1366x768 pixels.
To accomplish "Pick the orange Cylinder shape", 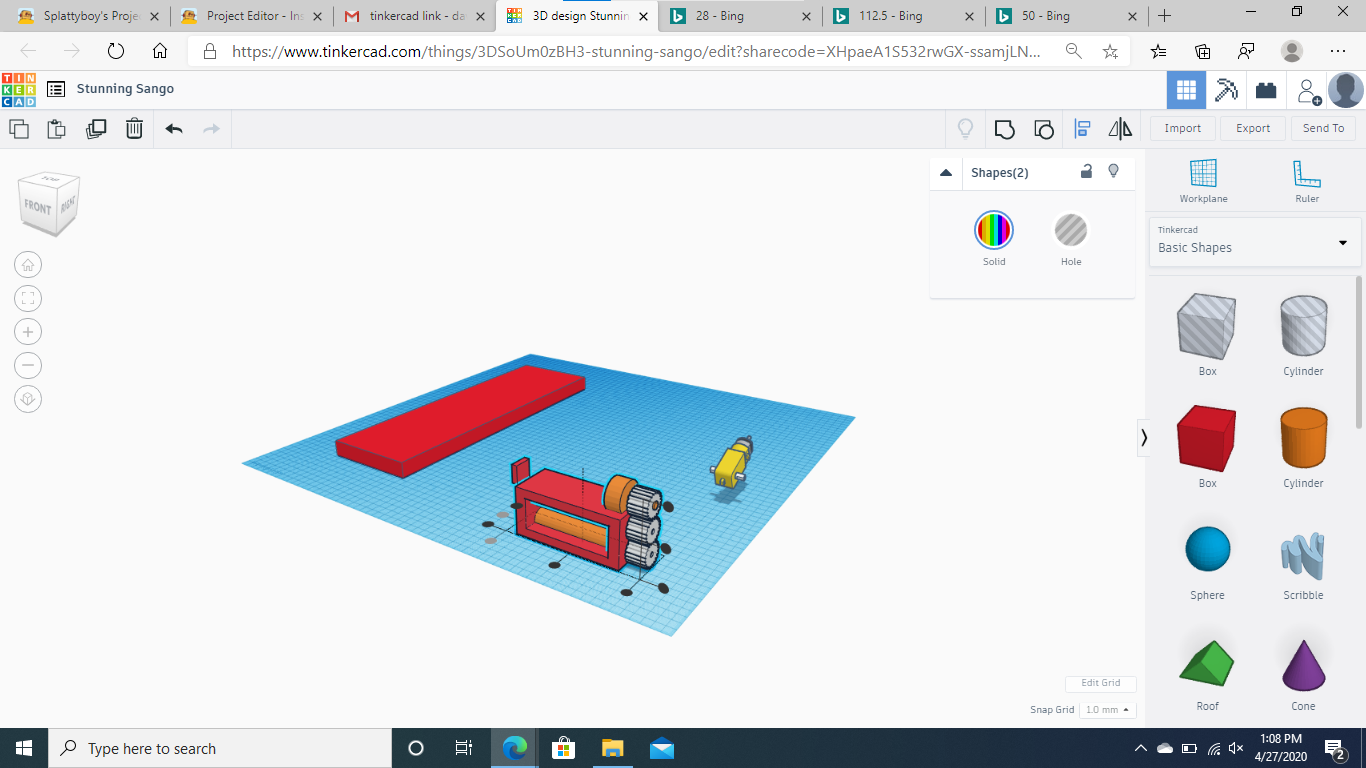I will (1303, 439).
